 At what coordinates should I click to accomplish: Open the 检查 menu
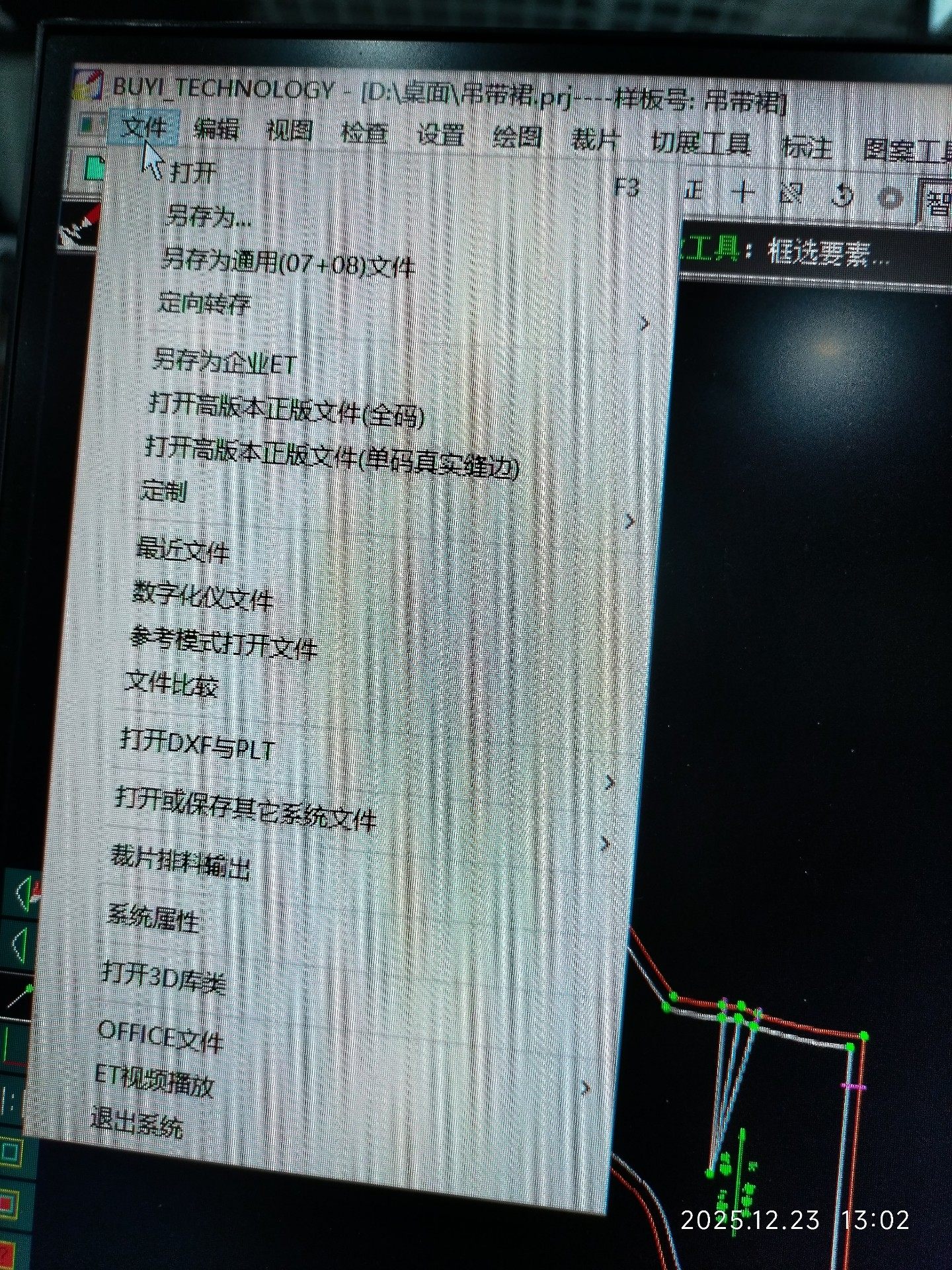click(x=364, y=133)
